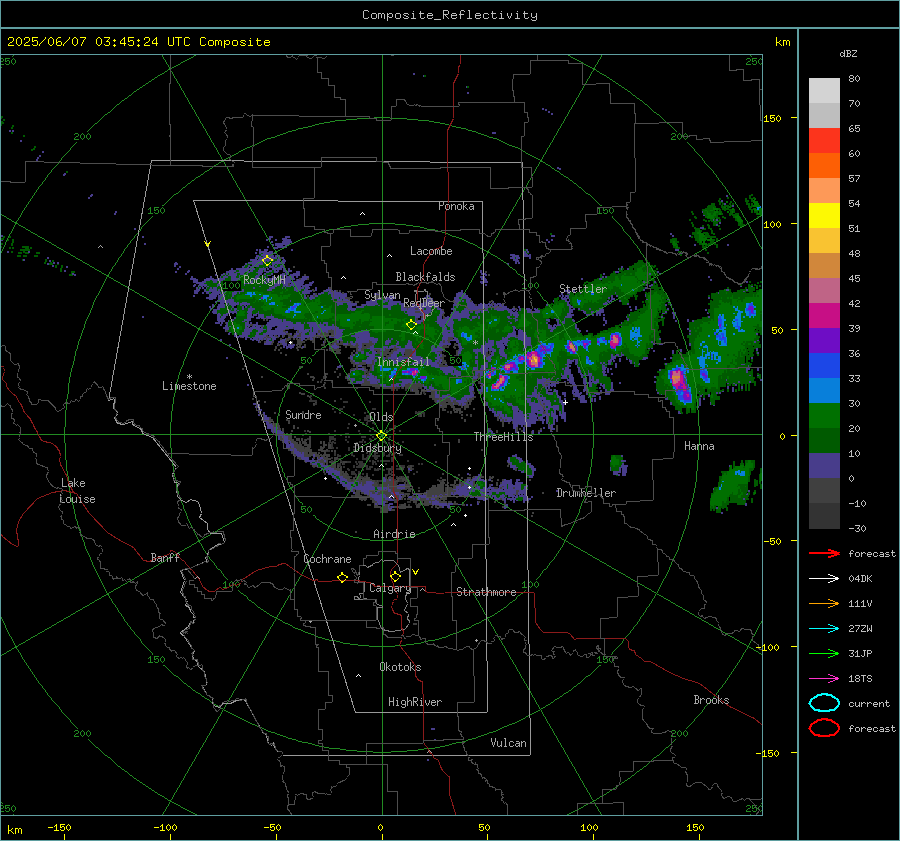Click the red 65–60 dBZ color band

click(x=824, y=141)
